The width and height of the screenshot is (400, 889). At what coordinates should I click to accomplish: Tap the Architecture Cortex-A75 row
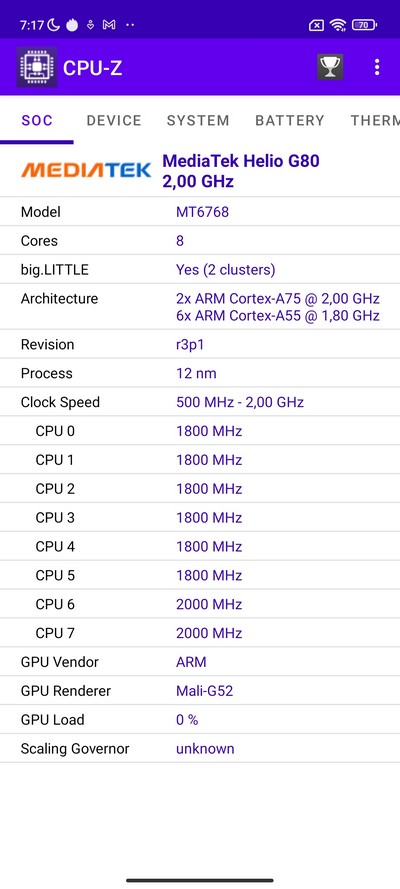[x=200, y=307]
